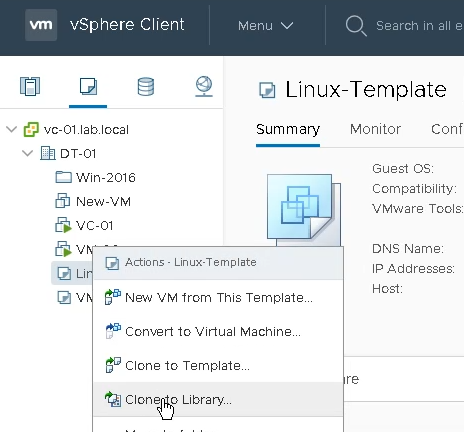The width and height of the screenshot is (464, 432).
Task: Click the VMware Tools label
Action: [x=418, y=209]
